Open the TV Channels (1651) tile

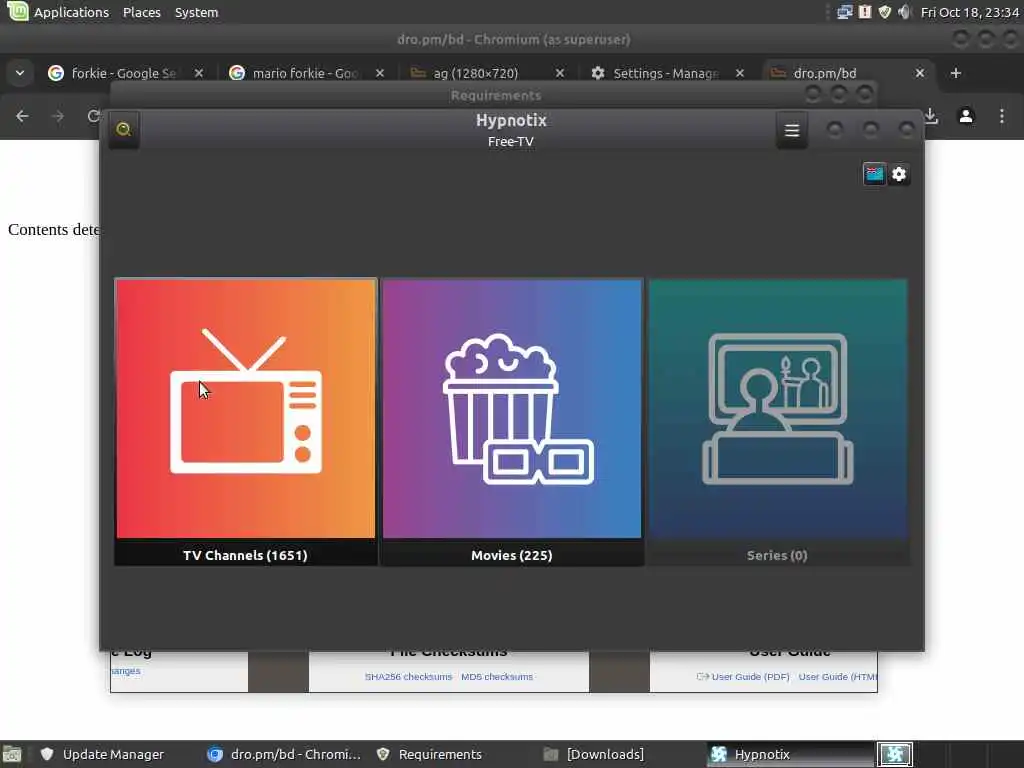246,421
